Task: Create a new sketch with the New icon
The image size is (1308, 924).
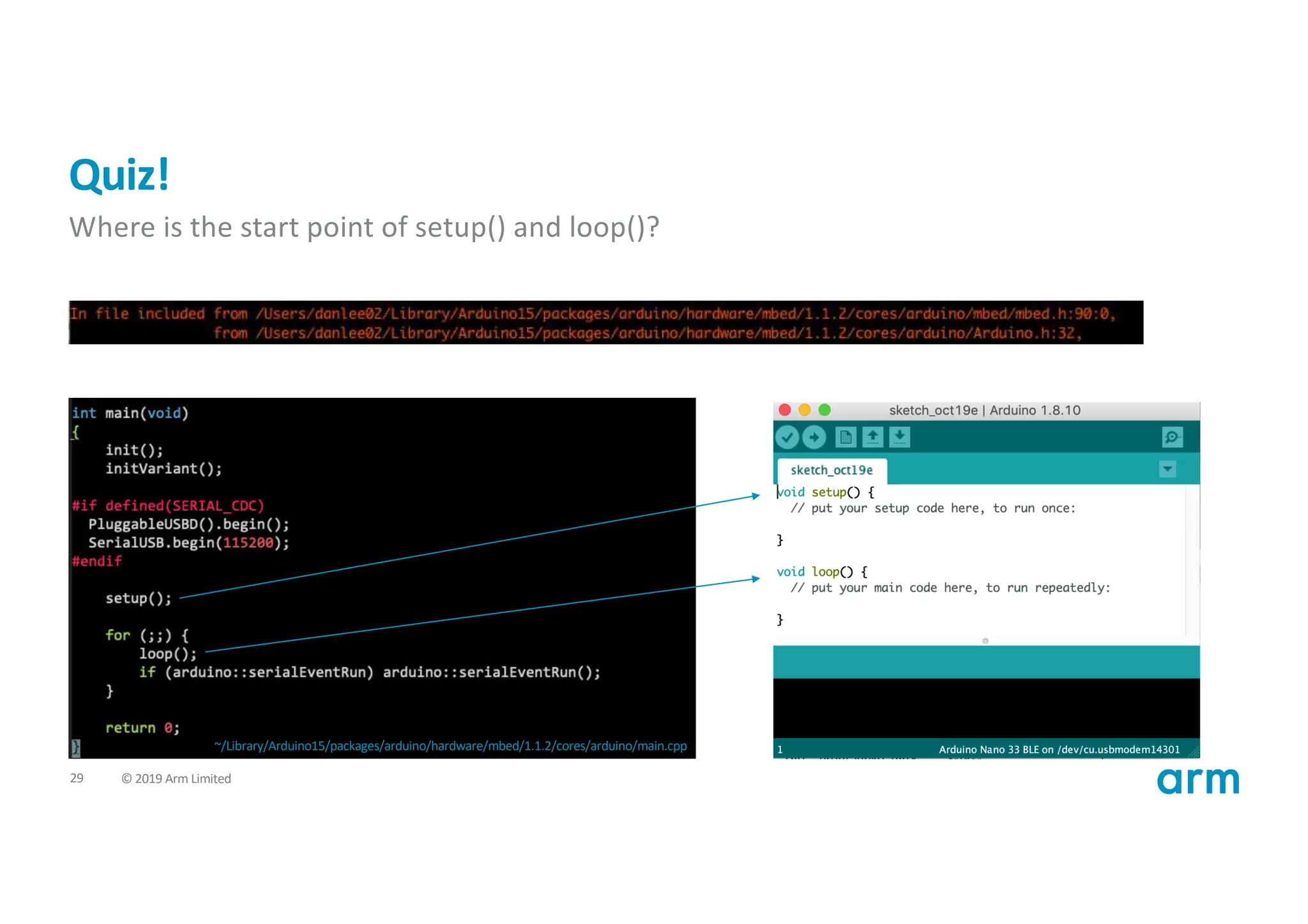Action: point(846,437)
